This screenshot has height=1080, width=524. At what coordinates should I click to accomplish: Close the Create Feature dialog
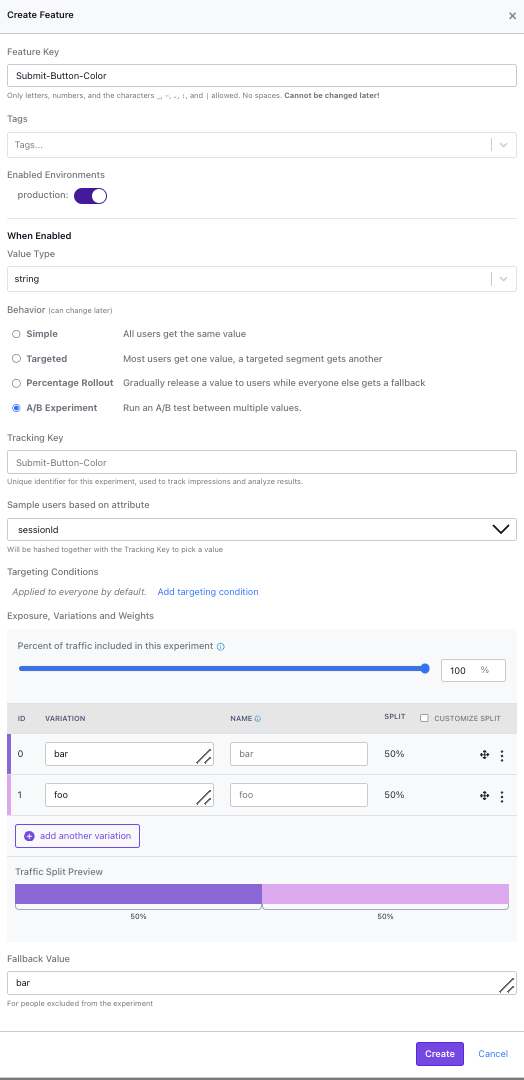(x=512, y=16)
